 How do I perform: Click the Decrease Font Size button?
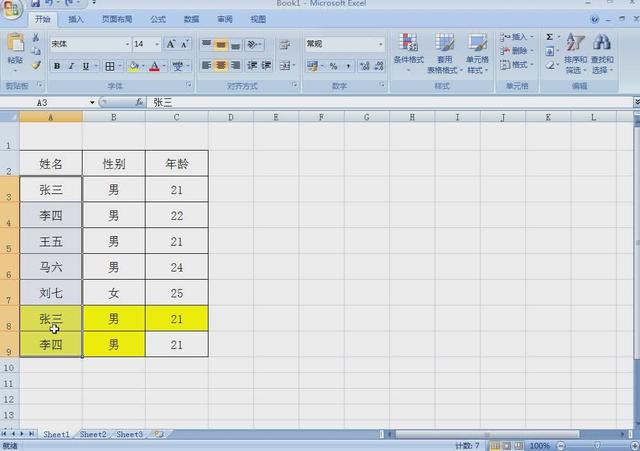pyautogui.click(x=184, y=44)
